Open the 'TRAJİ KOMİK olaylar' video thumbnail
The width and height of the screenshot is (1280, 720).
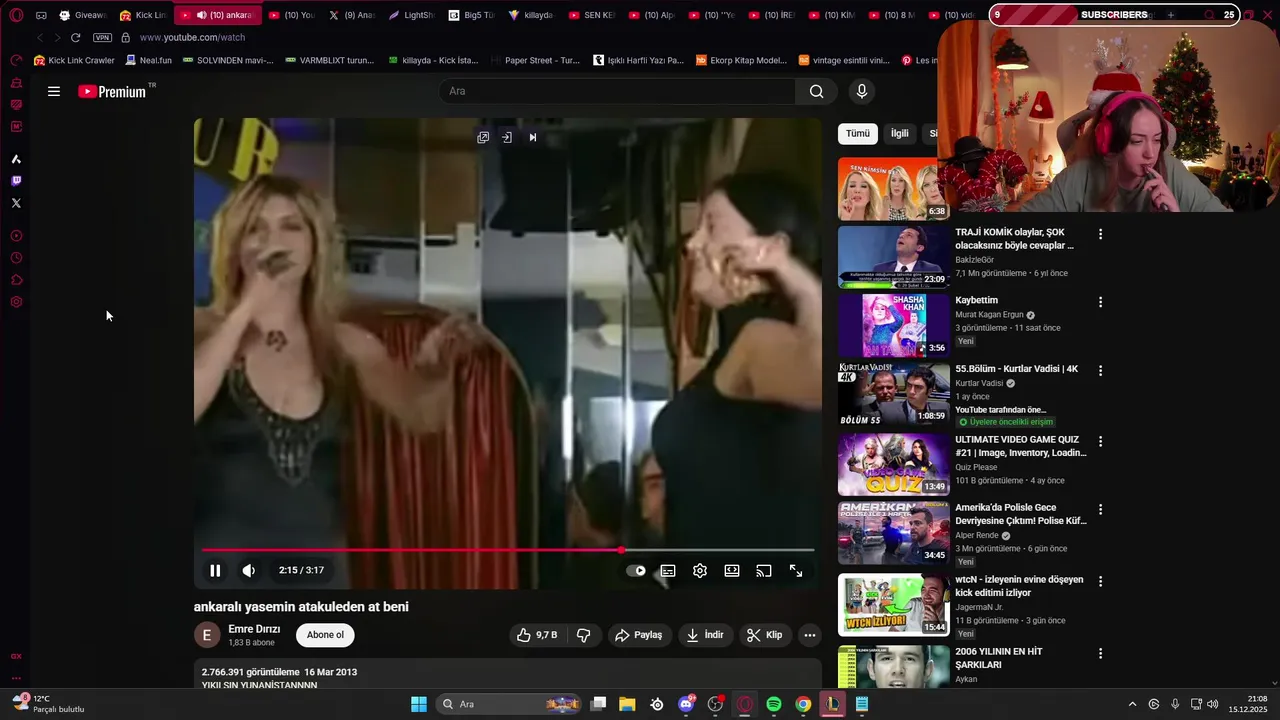893,256
